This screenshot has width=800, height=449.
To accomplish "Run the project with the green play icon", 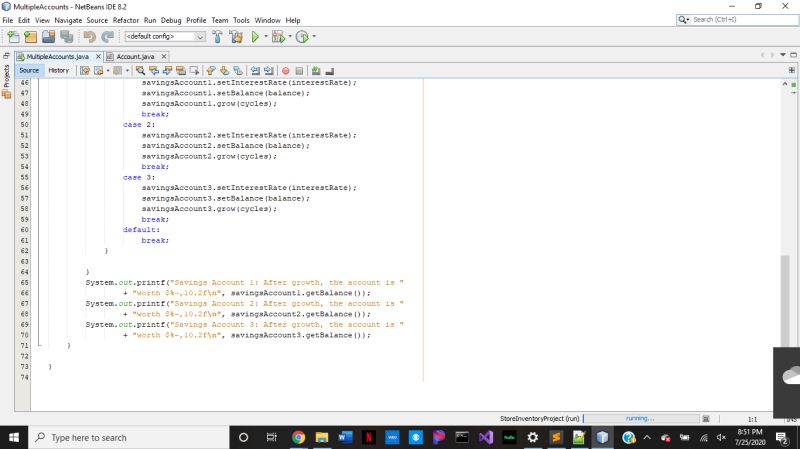I will (x=255, y=37).
